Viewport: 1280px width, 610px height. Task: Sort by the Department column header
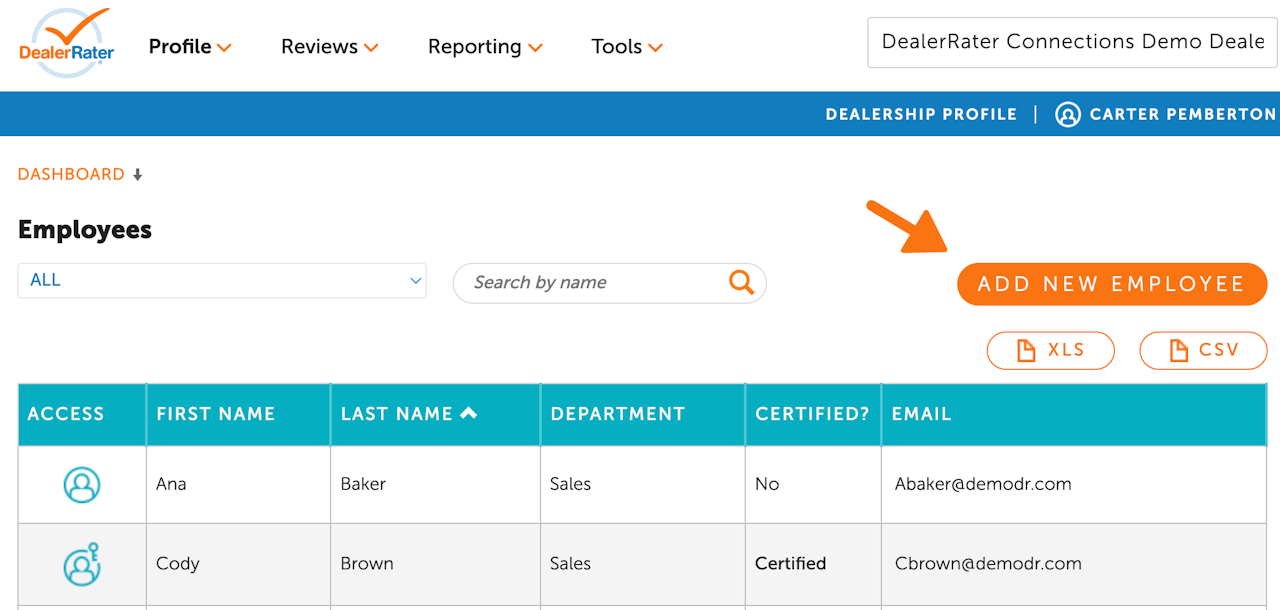pyautogui.click(x=618, y=414)
